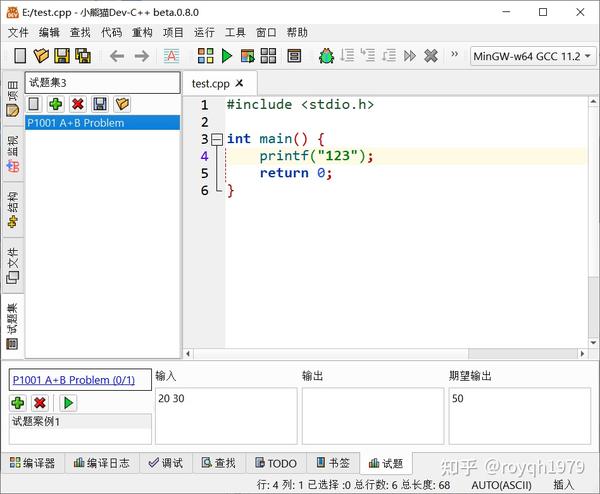Open the 项目 menu
The width and height of the screenshot is (600, 494).
[x=173, y=33]
